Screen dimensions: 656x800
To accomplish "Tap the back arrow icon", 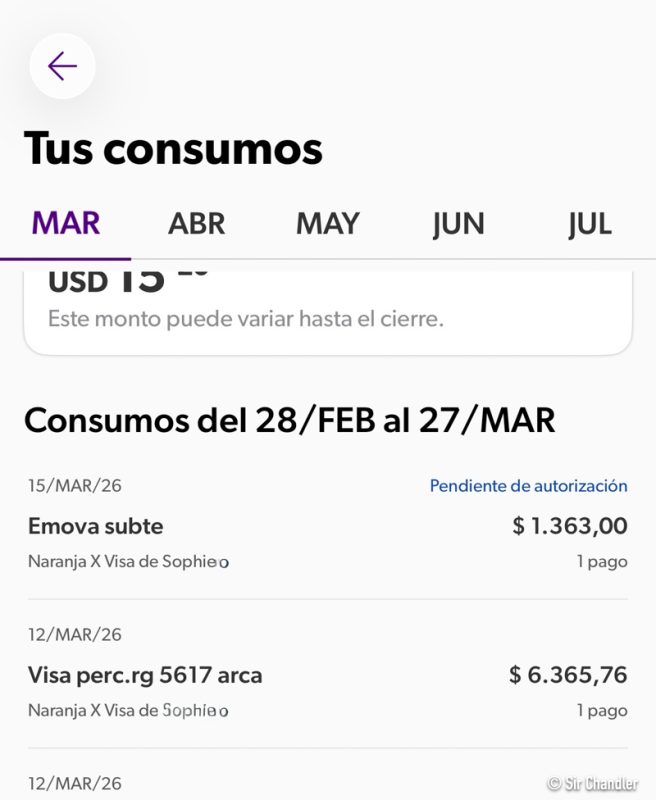I will (62, 66).
